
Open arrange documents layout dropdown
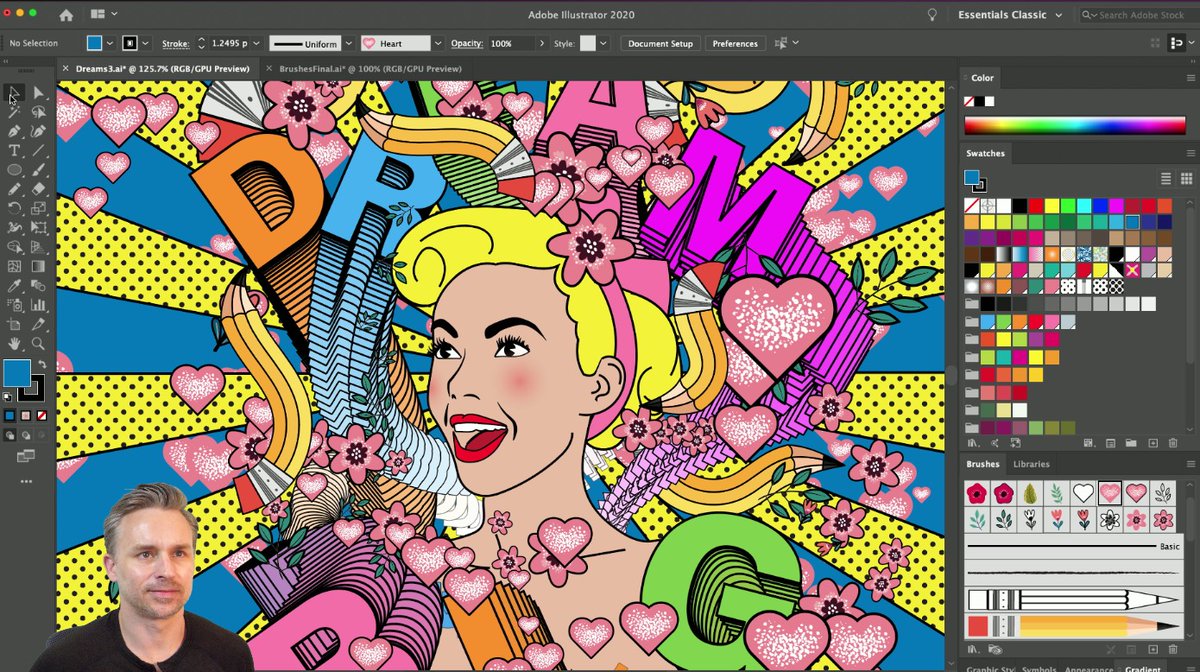click(x=103, y=15)
